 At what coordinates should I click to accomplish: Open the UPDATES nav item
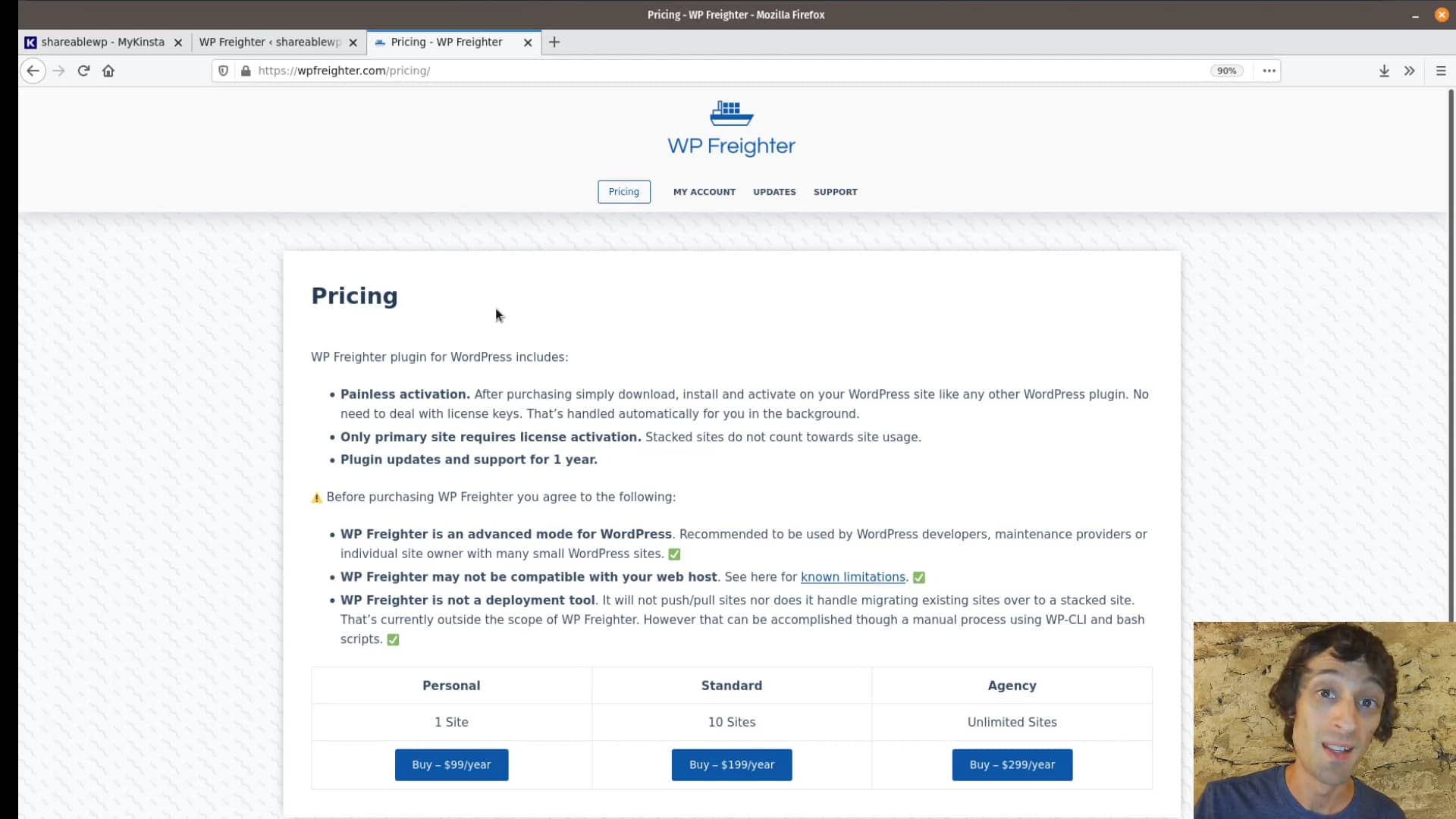(x=774, y=192)
